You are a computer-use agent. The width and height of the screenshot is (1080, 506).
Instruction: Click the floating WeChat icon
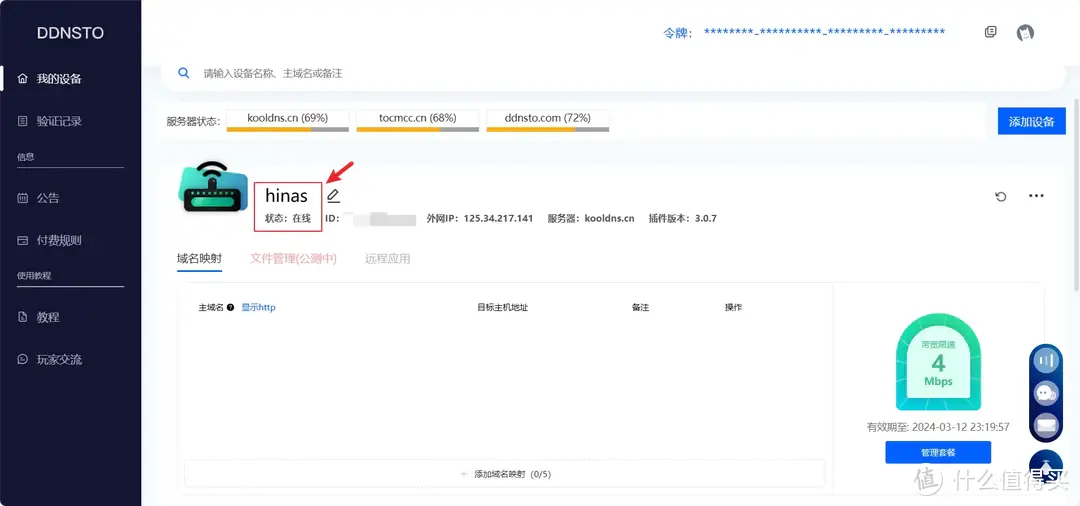pos(1046,393)
